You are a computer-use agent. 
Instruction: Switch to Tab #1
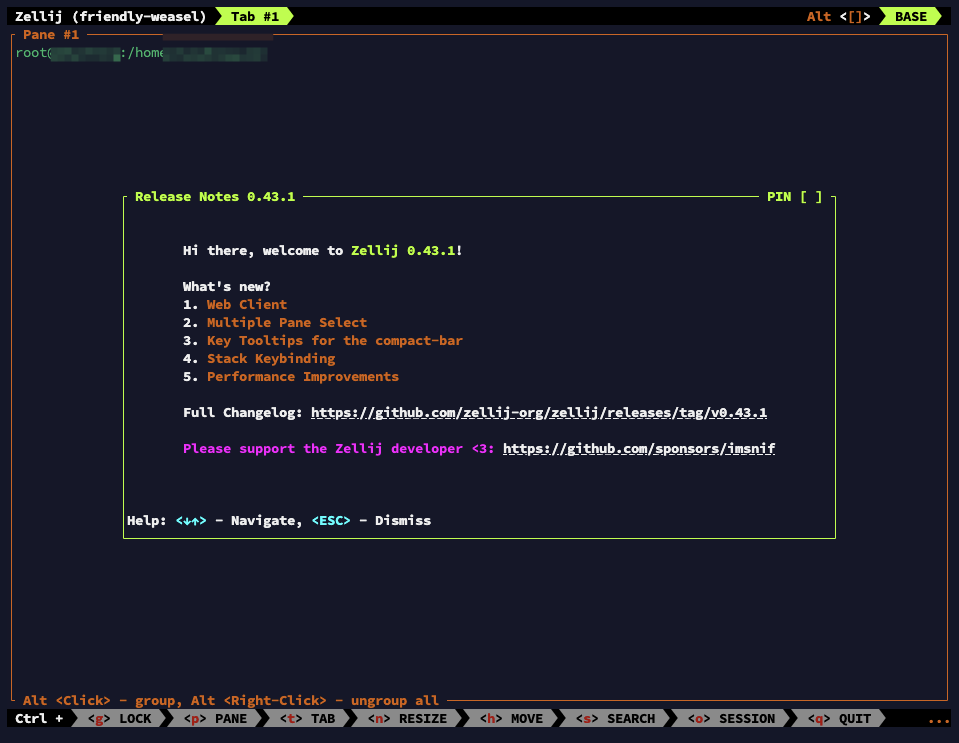pyautogui.click(x=255, y=16)
